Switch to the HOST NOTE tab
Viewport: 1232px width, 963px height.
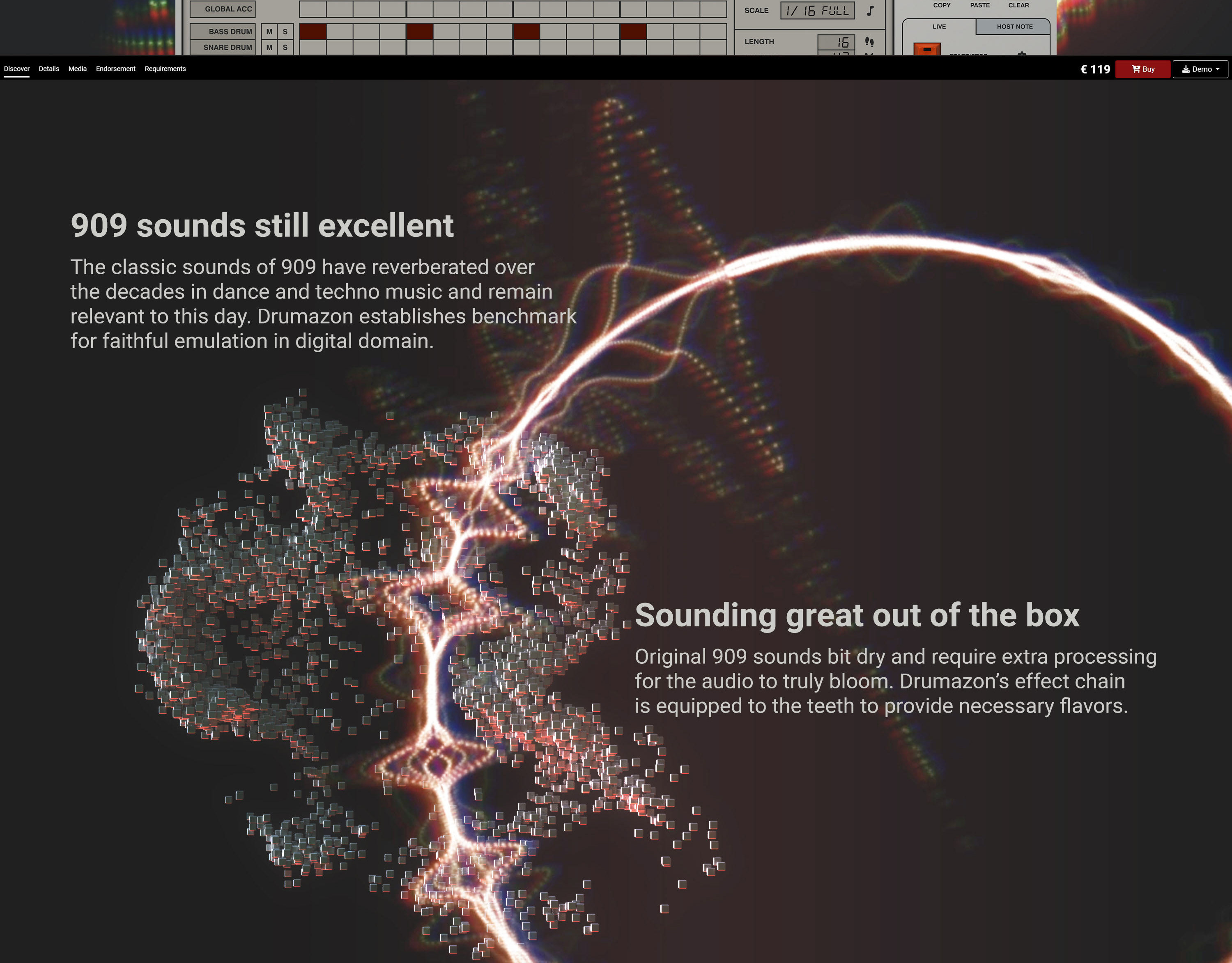tap(1014, 27)
